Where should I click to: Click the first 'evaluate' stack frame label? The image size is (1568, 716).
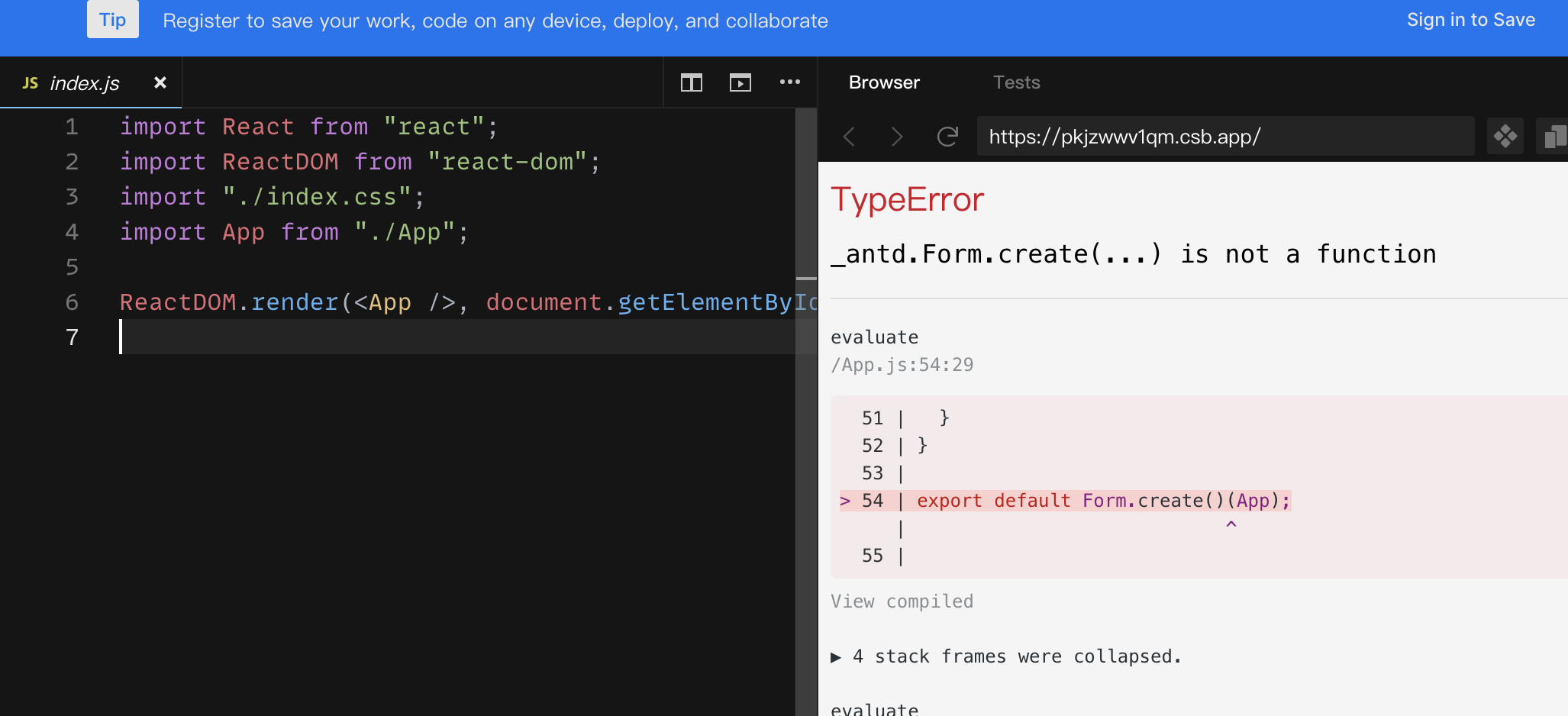tap(875, 337)
